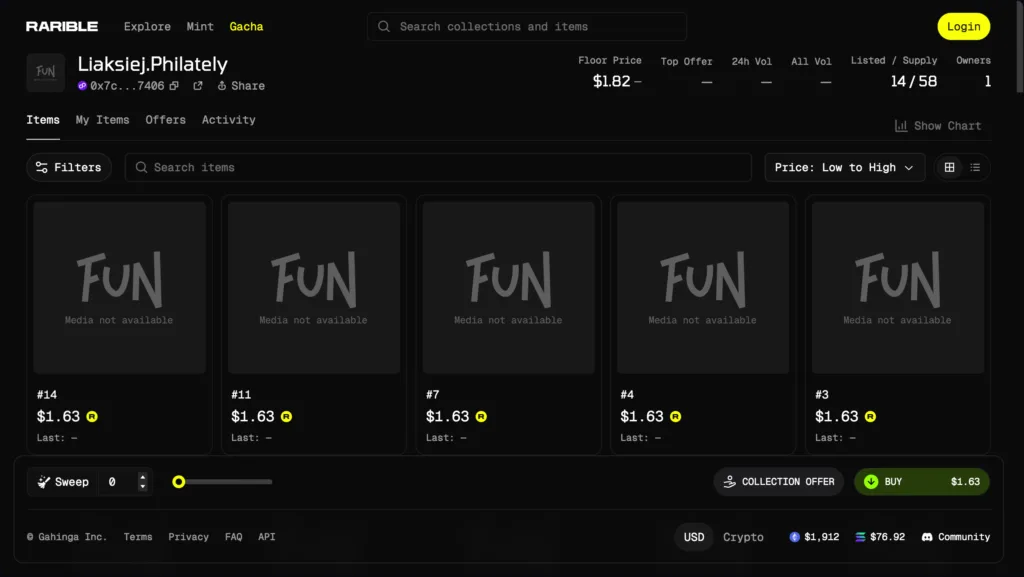Click the collection FUN avatar
This screenshot has height=577, width=1024.
click(x=46, y=72)
